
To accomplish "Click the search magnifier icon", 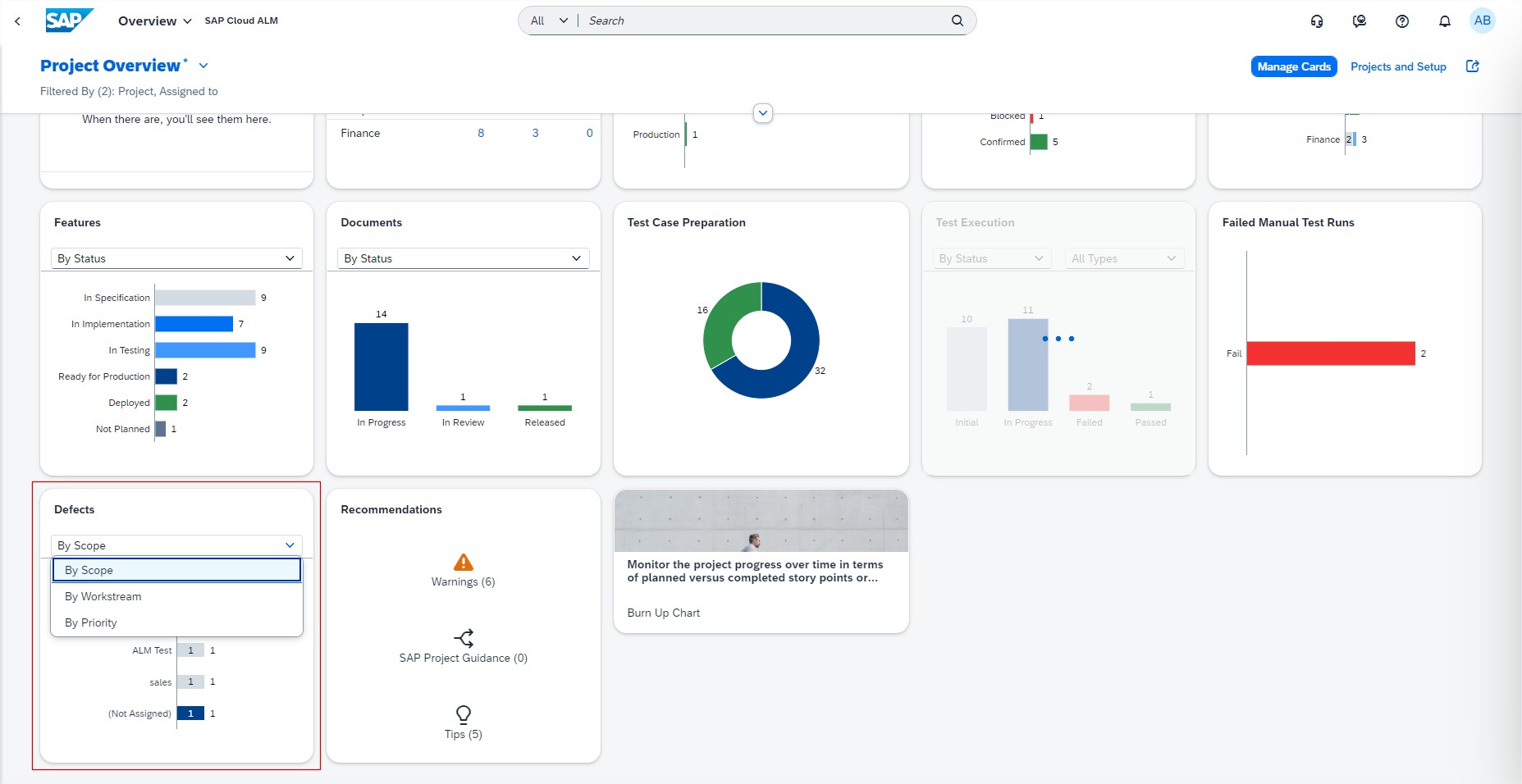I will 957,21.
